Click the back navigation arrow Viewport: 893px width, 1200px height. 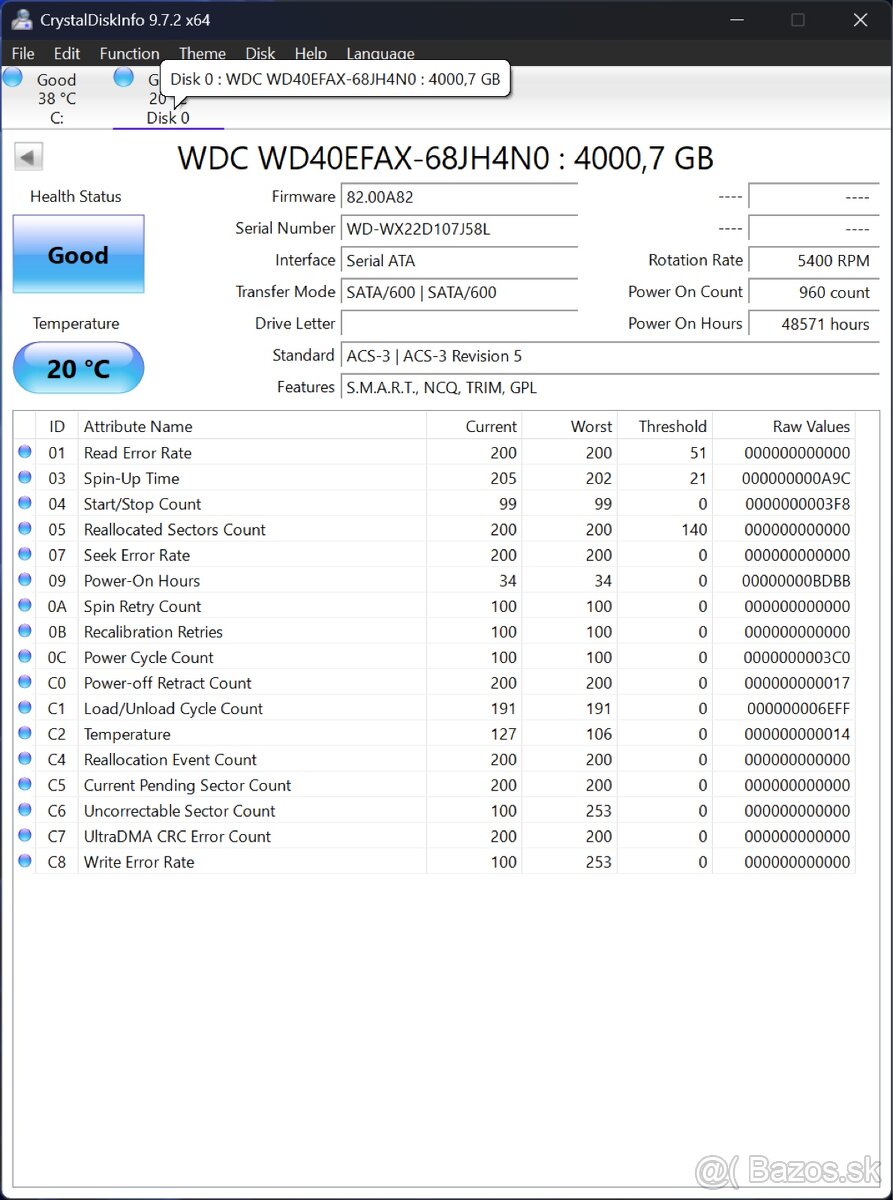28,157
